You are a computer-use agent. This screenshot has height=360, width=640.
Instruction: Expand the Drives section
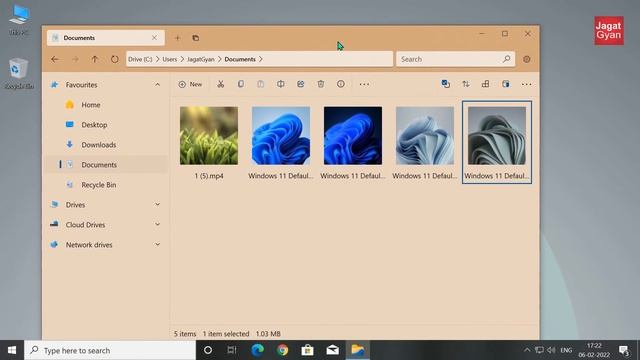[157, 204]
